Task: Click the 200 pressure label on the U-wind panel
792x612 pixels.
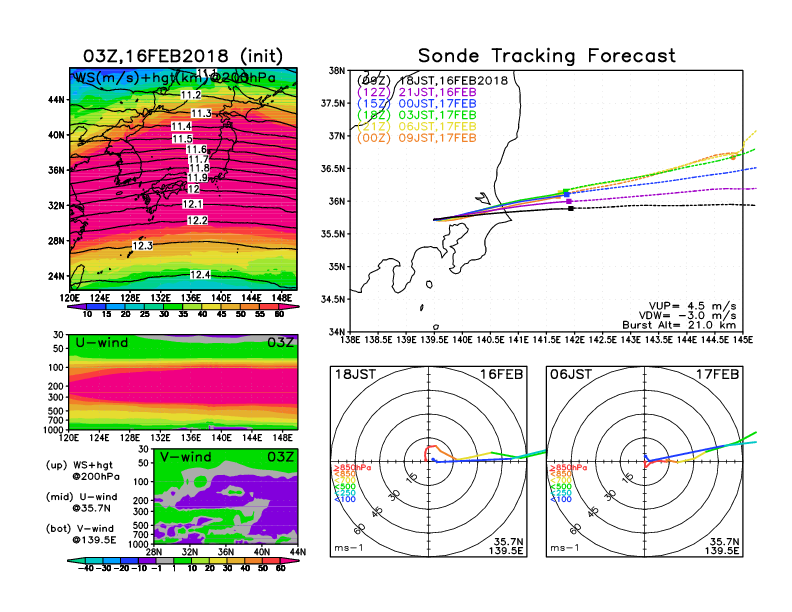Action: pyautogui.click(x=56, y=386)
